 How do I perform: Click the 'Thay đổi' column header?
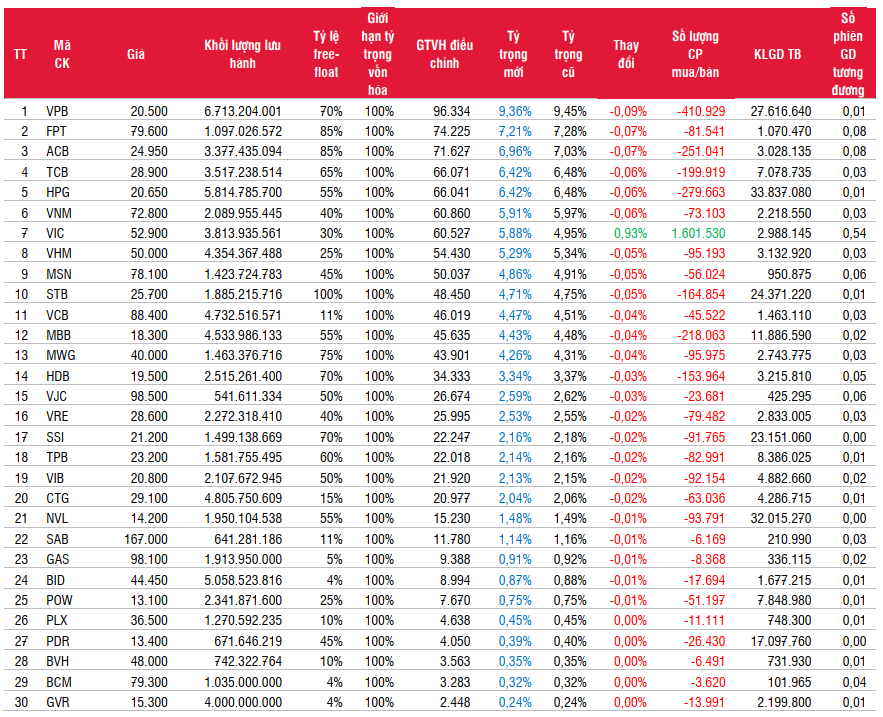pos(626,54)
